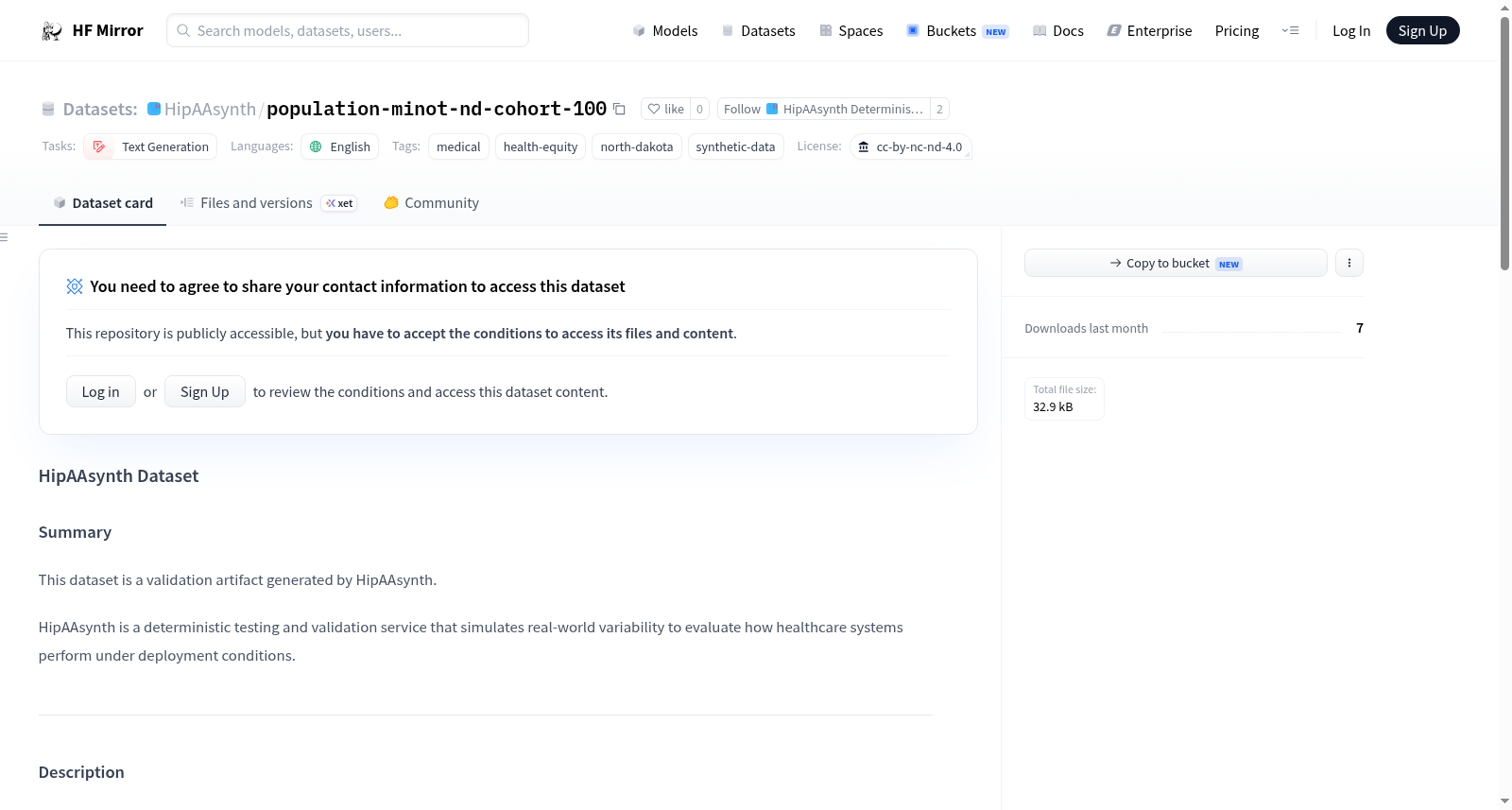Open the three-dot more options menu
The height and width of the screenshot is (810, 1512).
click(1349, 263)
